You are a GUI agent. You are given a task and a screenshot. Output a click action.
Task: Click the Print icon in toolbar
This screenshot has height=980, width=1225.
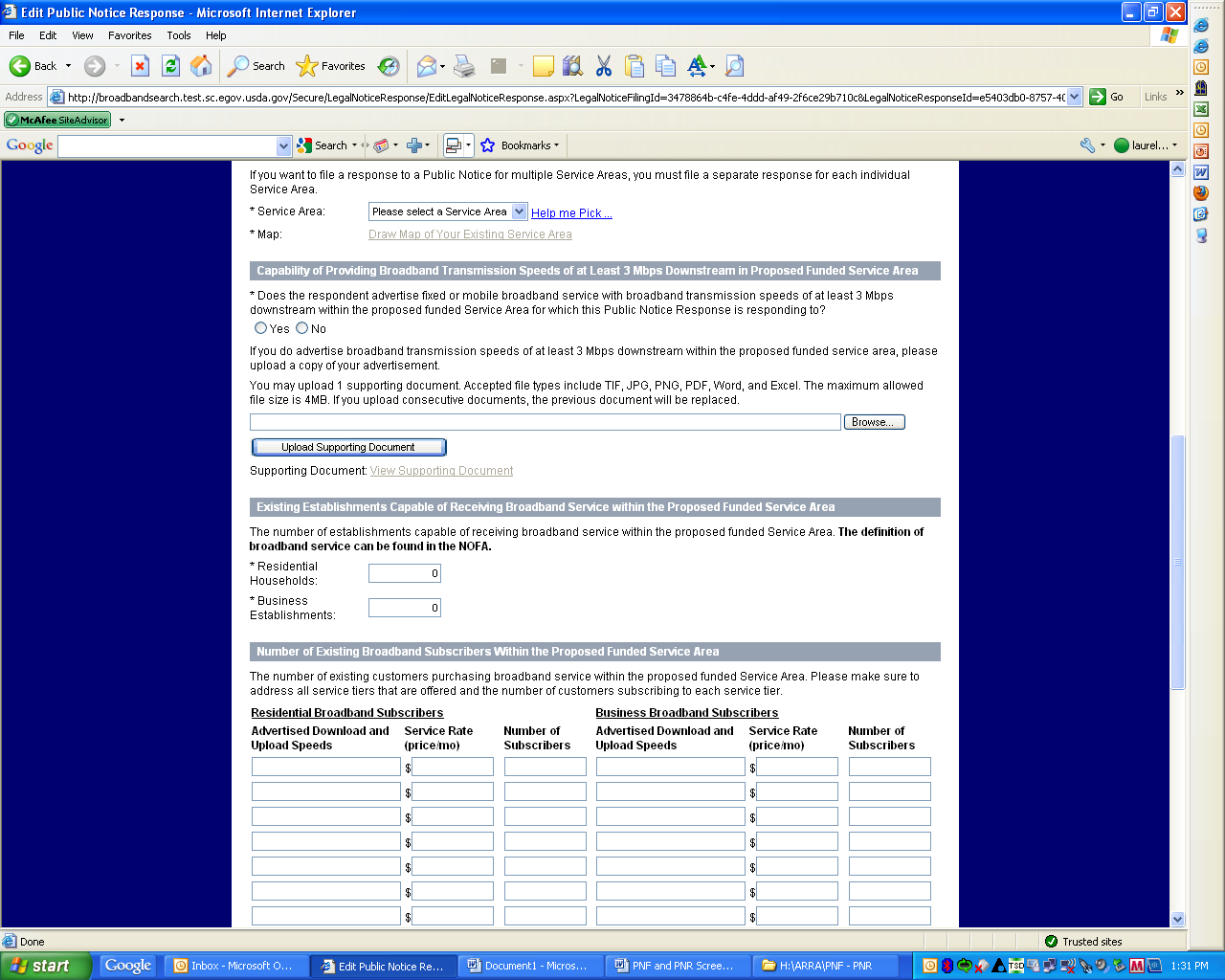[x=464, y=66]
